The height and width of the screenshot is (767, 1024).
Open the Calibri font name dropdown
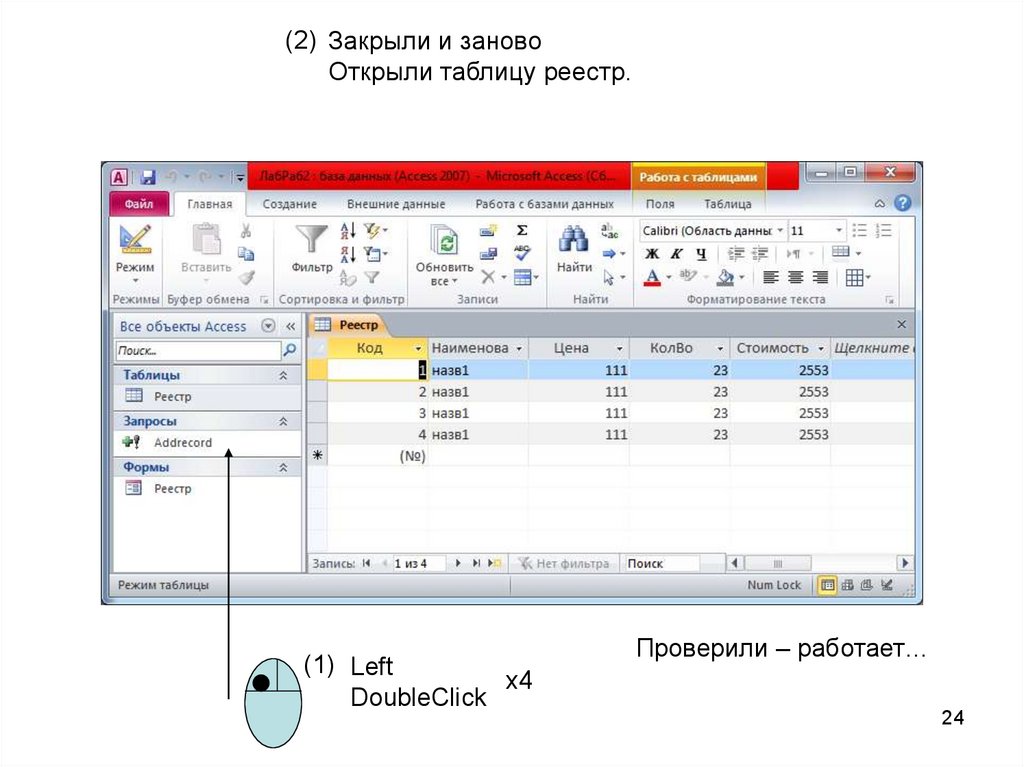pos(780,231)
